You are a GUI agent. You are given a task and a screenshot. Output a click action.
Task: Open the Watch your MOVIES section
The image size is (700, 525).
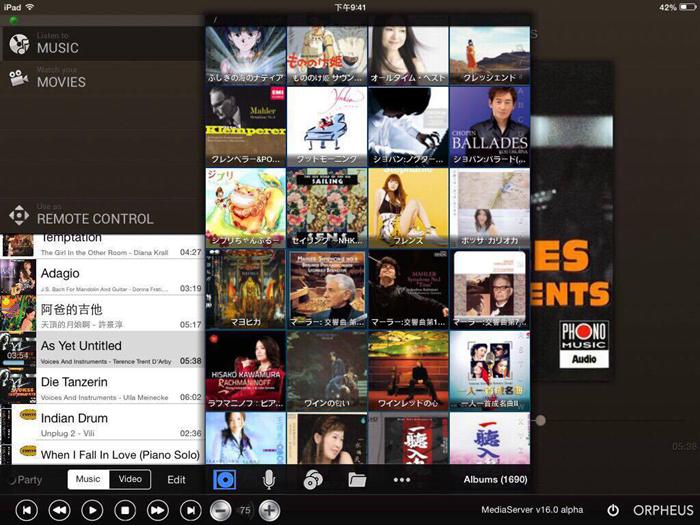click(x=103, y=78)
